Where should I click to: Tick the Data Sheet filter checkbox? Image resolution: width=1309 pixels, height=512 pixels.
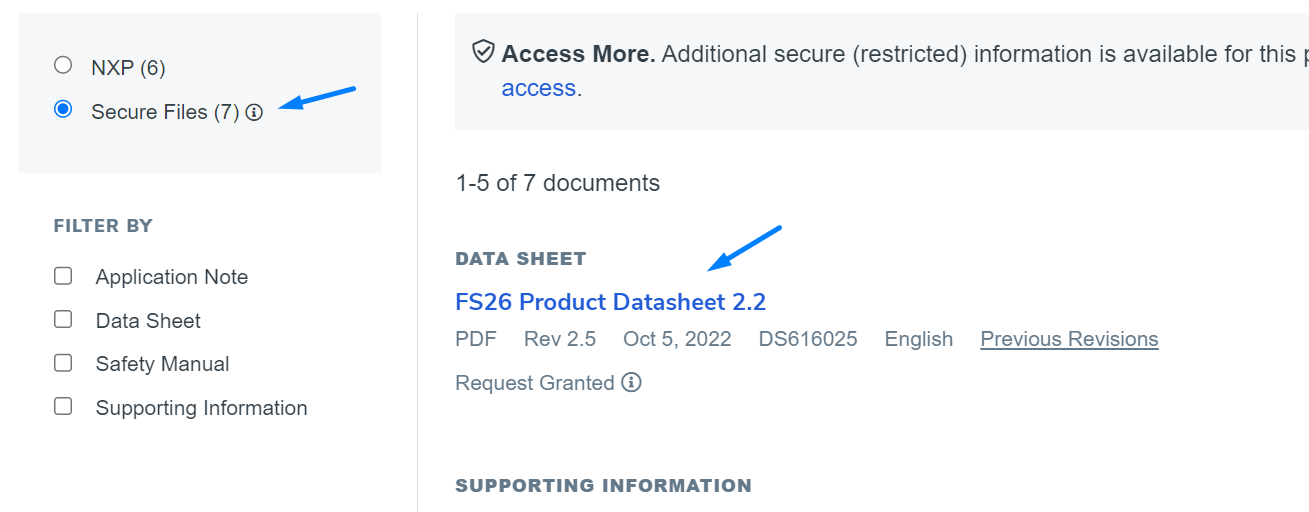[63, 320]
